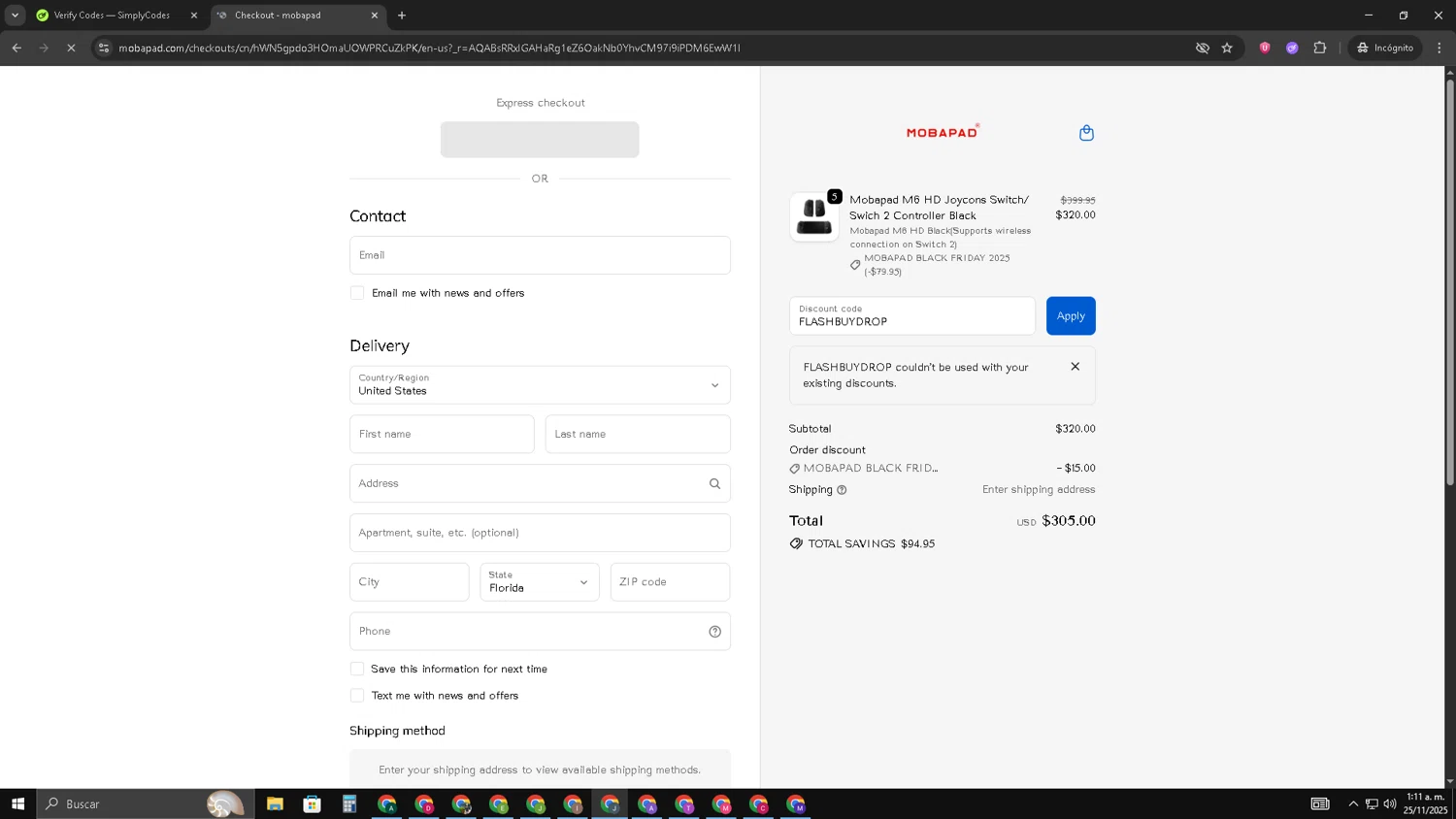Check Email me with news and offers
The height and width of the screenshot is (819, 1456).
coord(357,293)
